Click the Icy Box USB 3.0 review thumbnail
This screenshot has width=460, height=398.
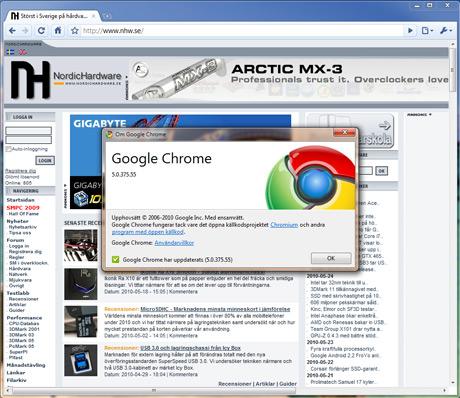[x=81, y=360]
